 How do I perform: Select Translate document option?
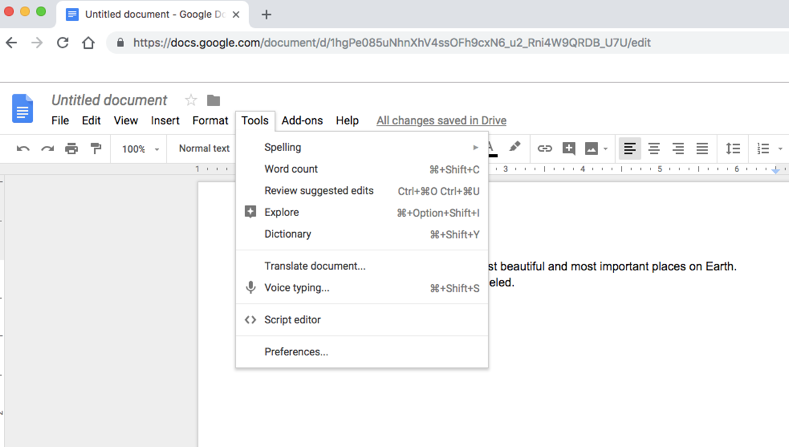coord(362,266)
